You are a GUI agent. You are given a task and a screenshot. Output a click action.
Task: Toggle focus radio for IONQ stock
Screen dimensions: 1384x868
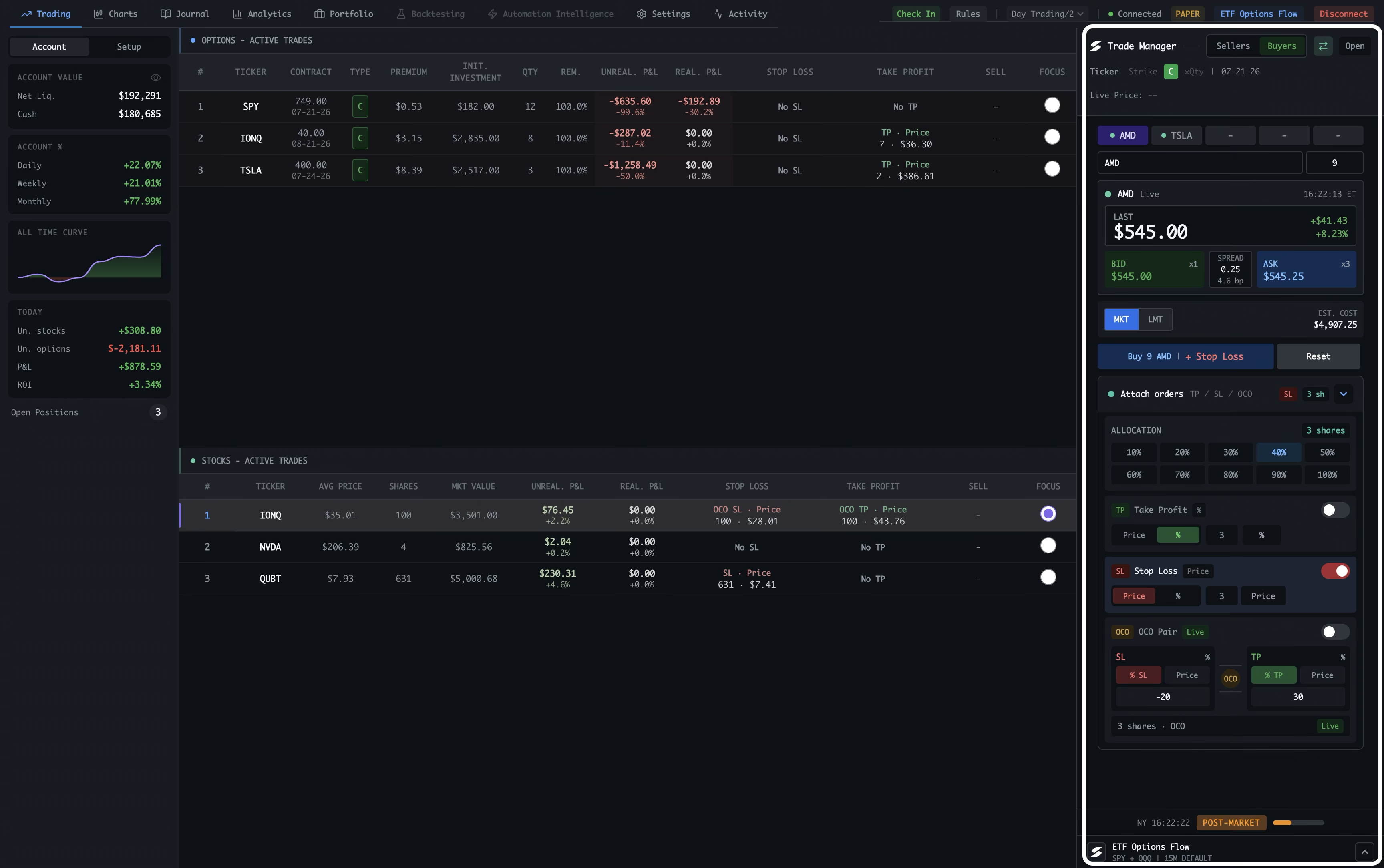[1048, 514]
